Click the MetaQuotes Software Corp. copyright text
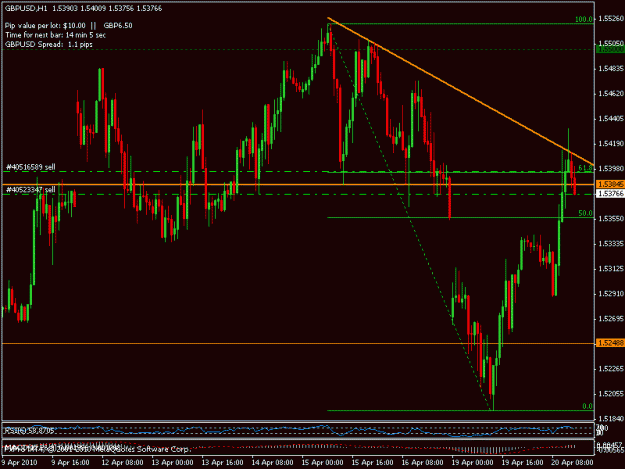Screen dimensions: 625x469 96,449
